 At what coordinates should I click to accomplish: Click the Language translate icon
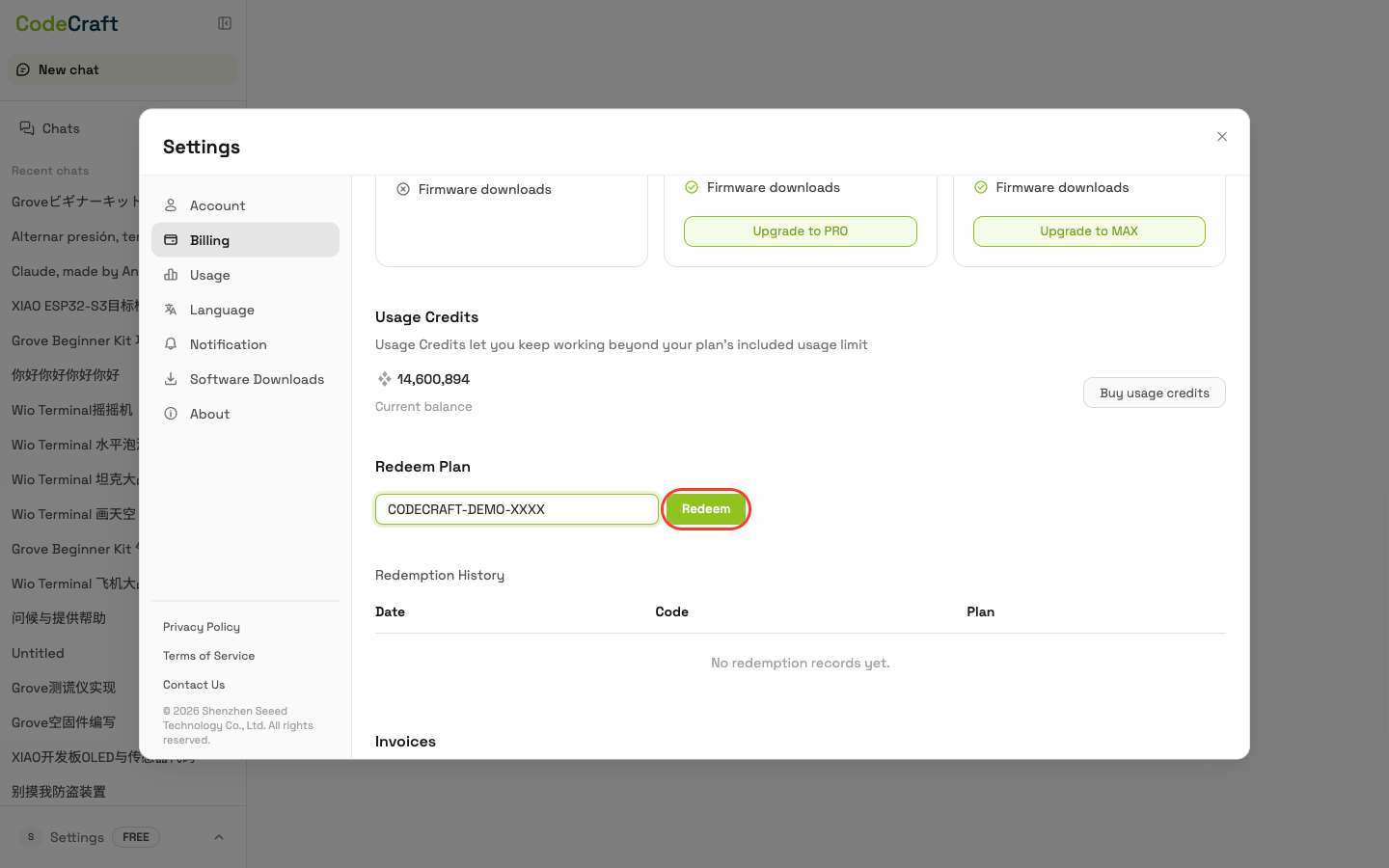(171, 310)
